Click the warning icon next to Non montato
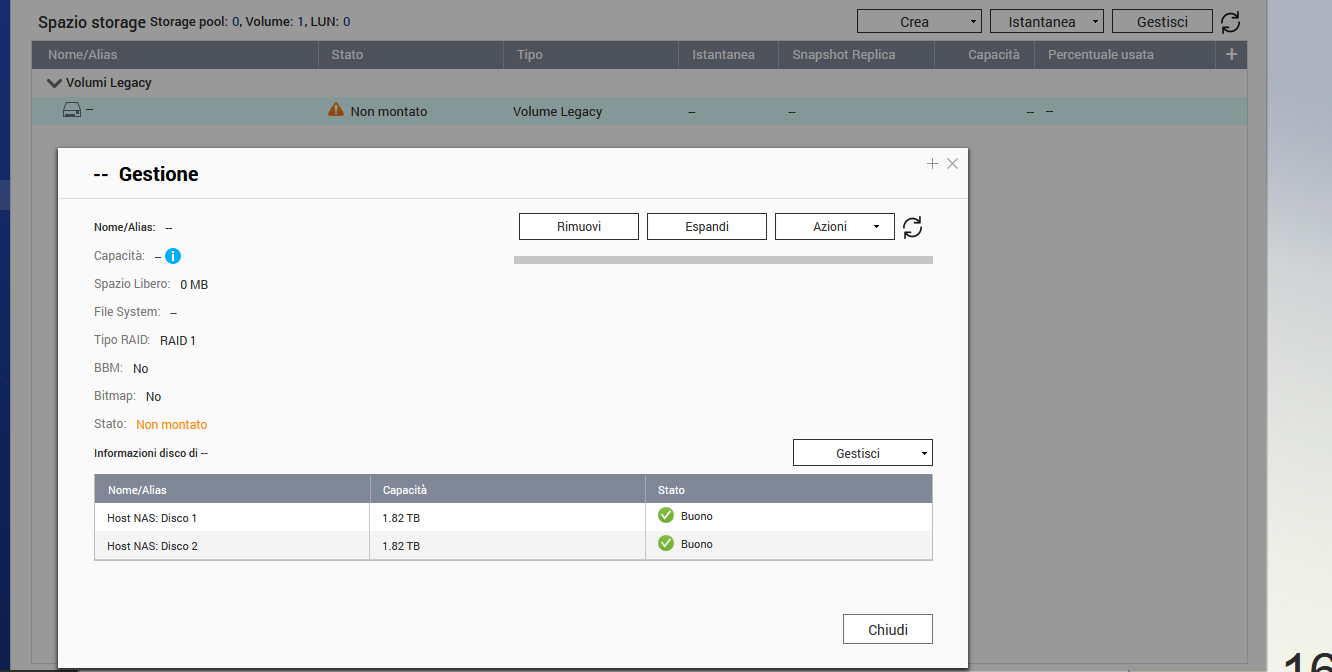 336,110
